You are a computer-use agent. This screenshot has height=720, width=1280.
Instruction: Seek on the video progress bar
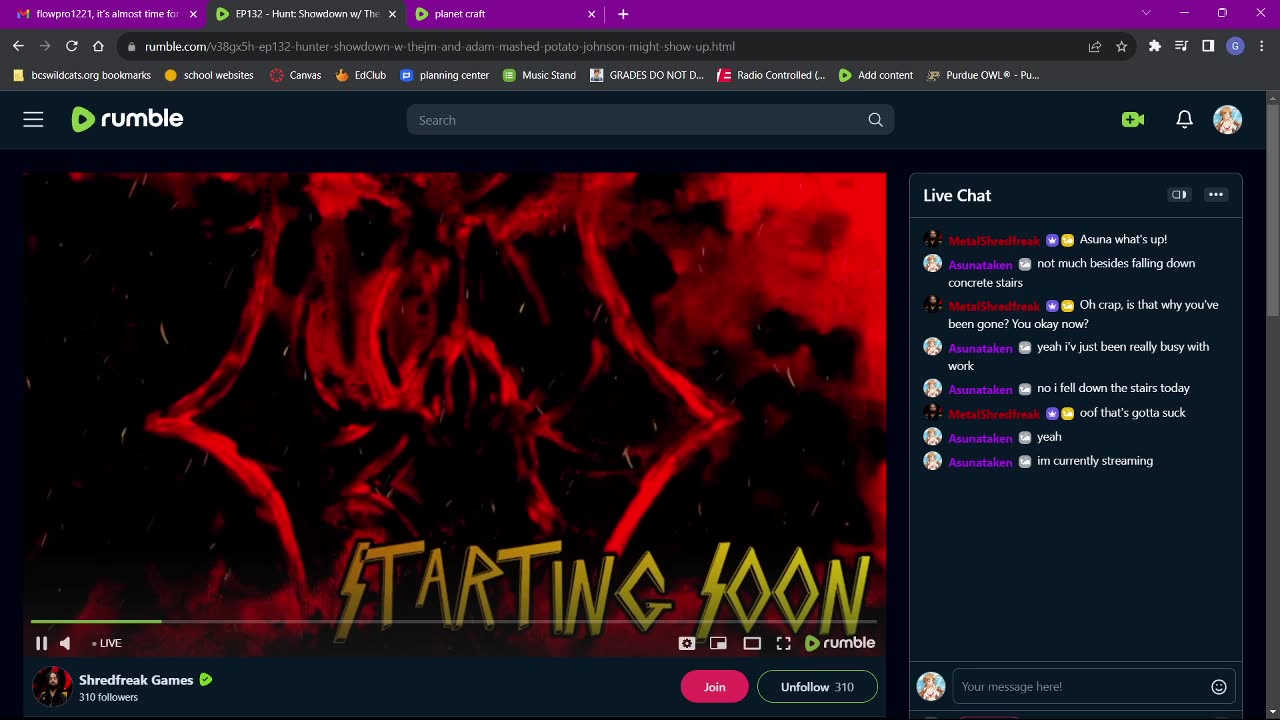454,622
